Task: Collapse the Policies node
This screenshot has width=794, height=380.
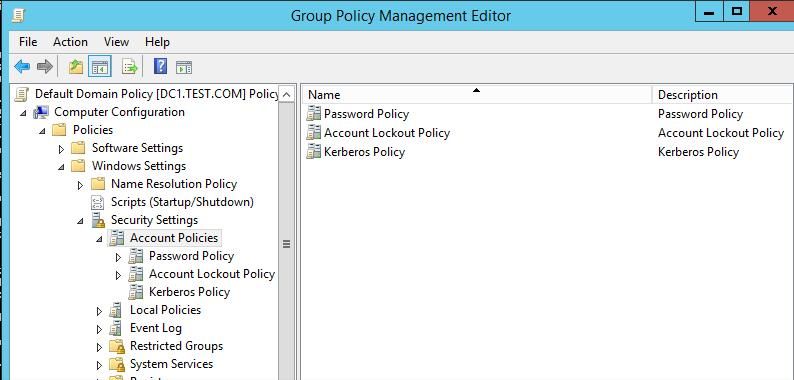Action: click(43, 131)
